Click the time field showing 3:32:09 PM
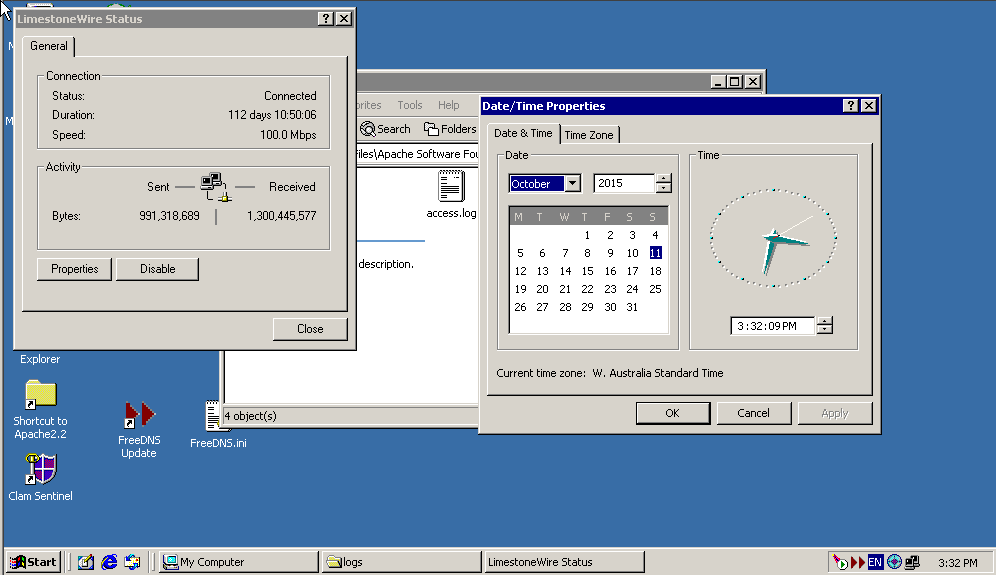The image size is (996, 575). click(772, 326)
